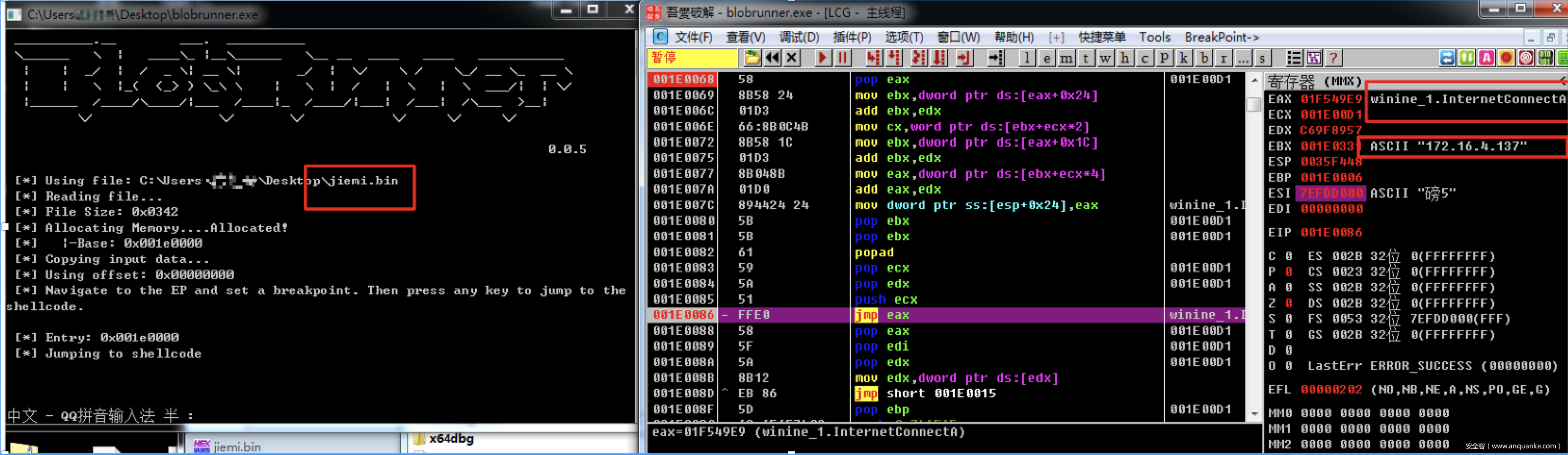
Task: Toggle the P parity flag value
Action: 1288,272
